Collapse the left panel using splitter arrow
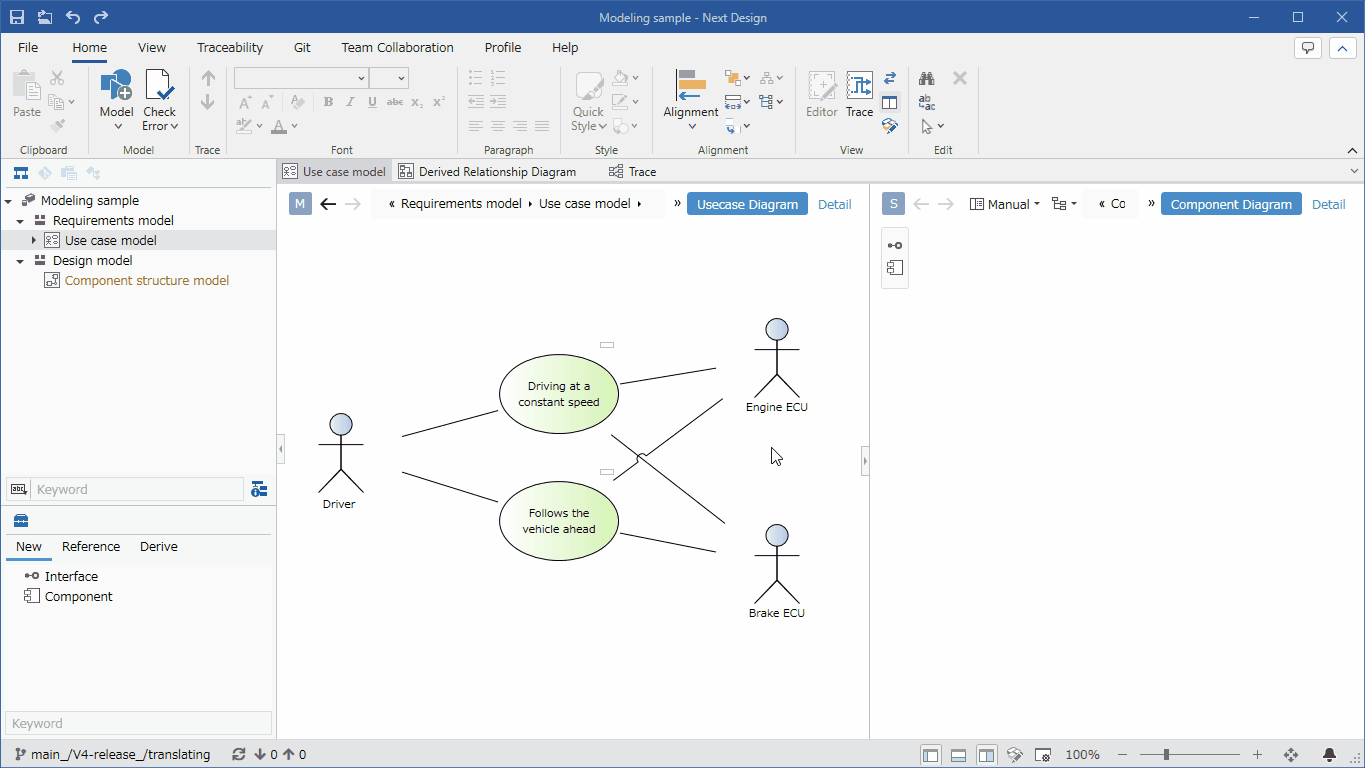Screen dimensions: 1365x768 click(x=281, y=449)
